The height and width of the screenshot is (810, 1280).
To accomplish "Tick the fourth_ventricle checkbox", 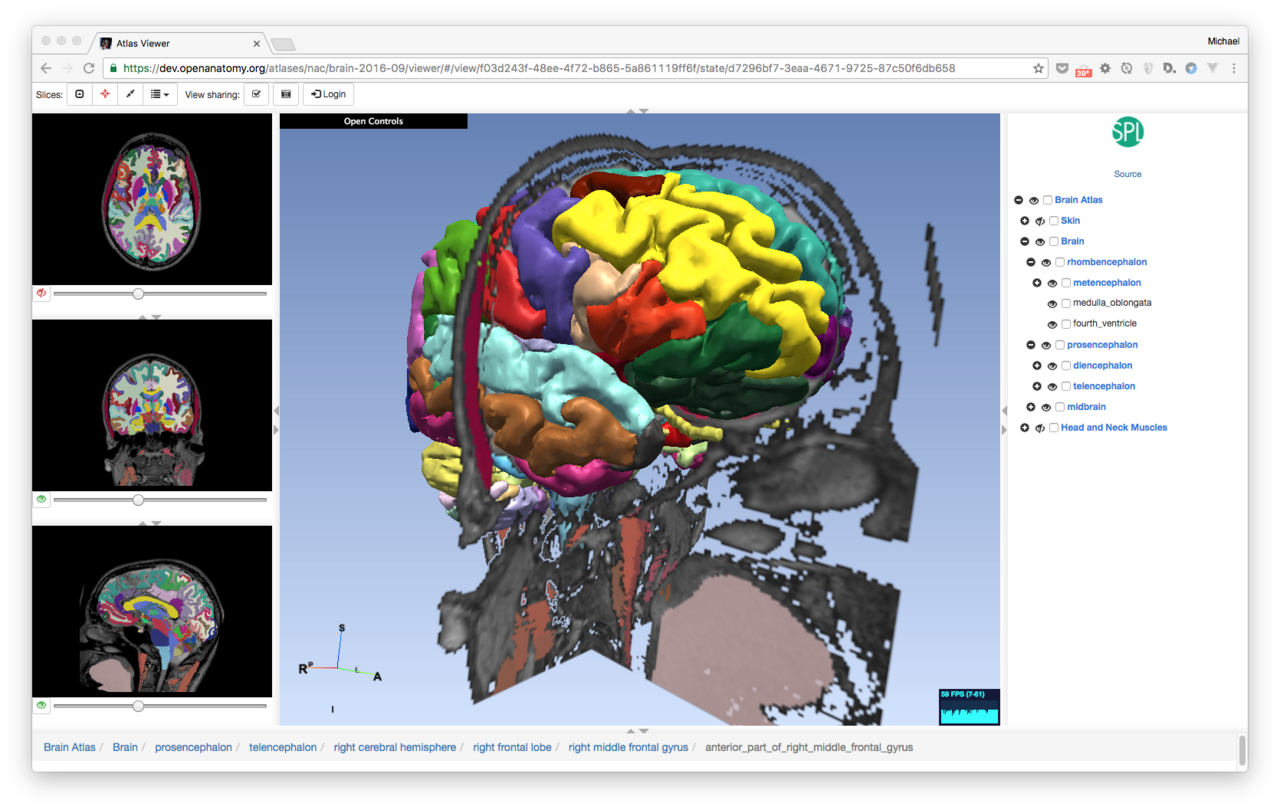I will (x=1066, y=324).
